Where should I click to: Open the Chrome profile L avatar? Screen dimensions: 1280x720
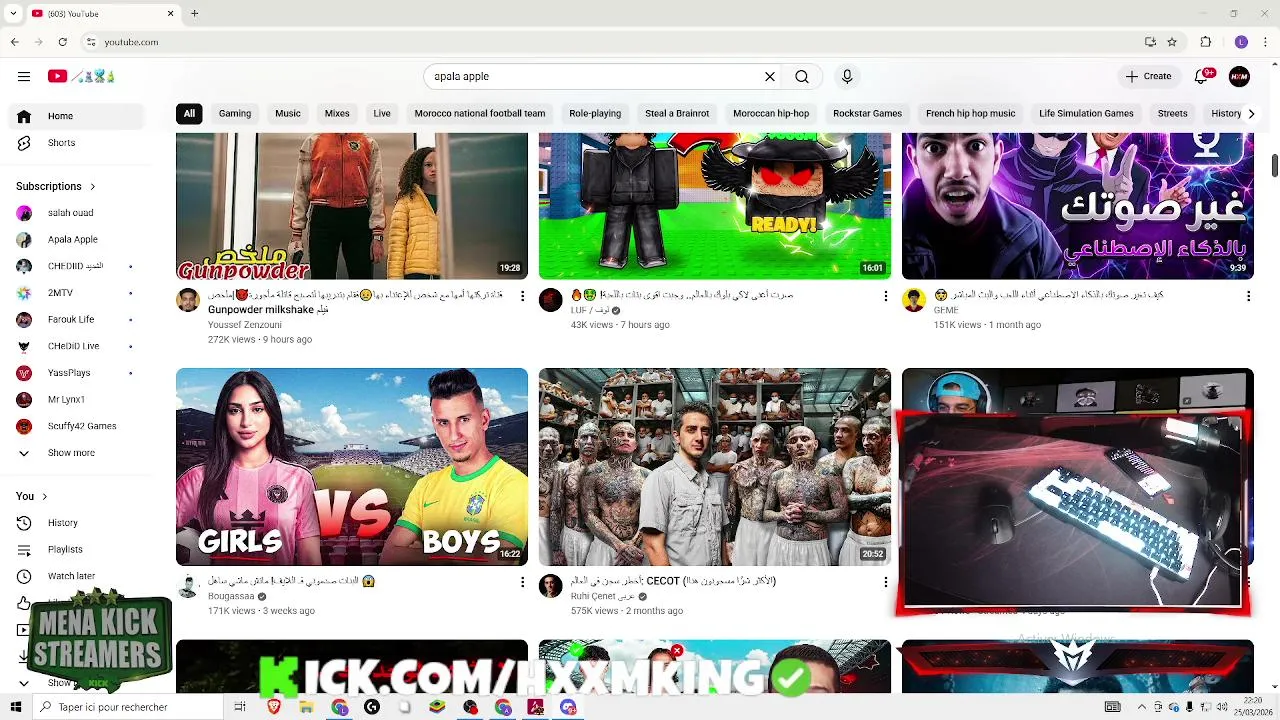1241,42
